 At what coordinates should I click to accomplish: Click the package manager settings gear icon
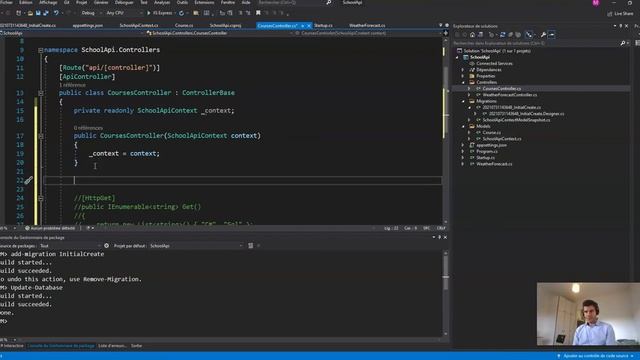point(107,246)
